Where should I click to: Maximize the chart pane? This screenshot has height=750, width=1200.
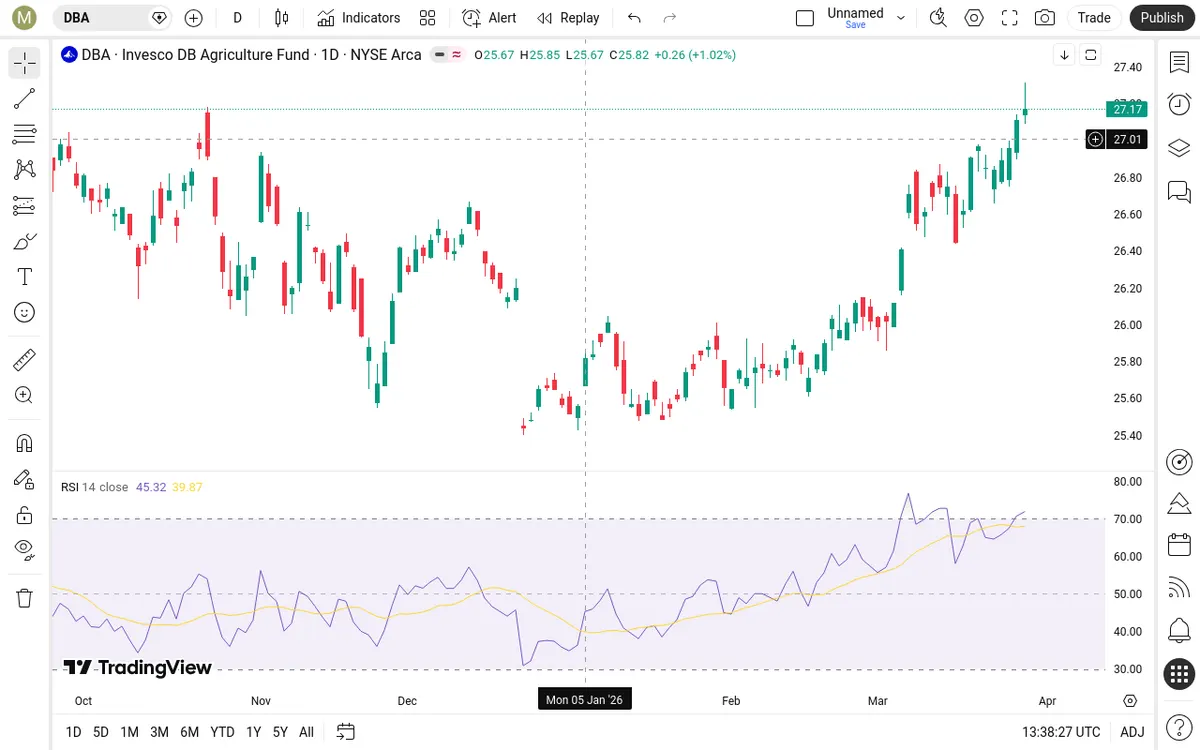[1091, 55]
